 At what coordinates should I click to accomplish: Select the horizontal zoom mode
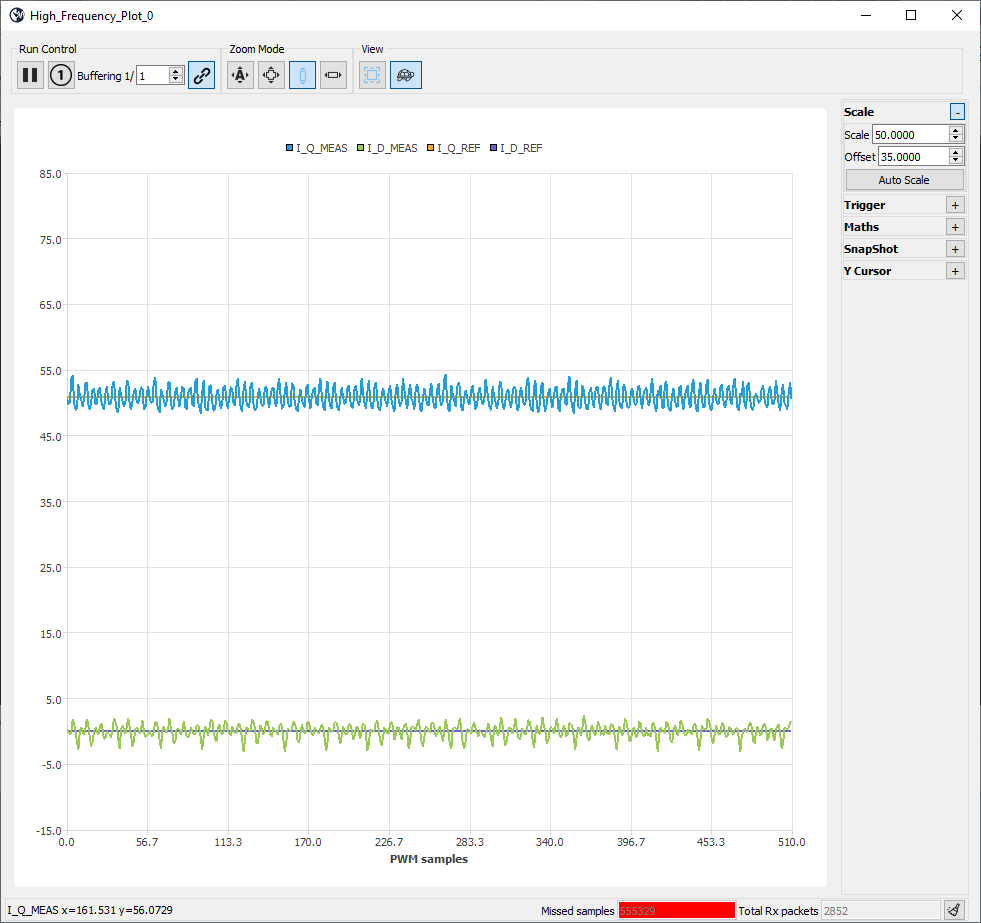click(333, 75)
